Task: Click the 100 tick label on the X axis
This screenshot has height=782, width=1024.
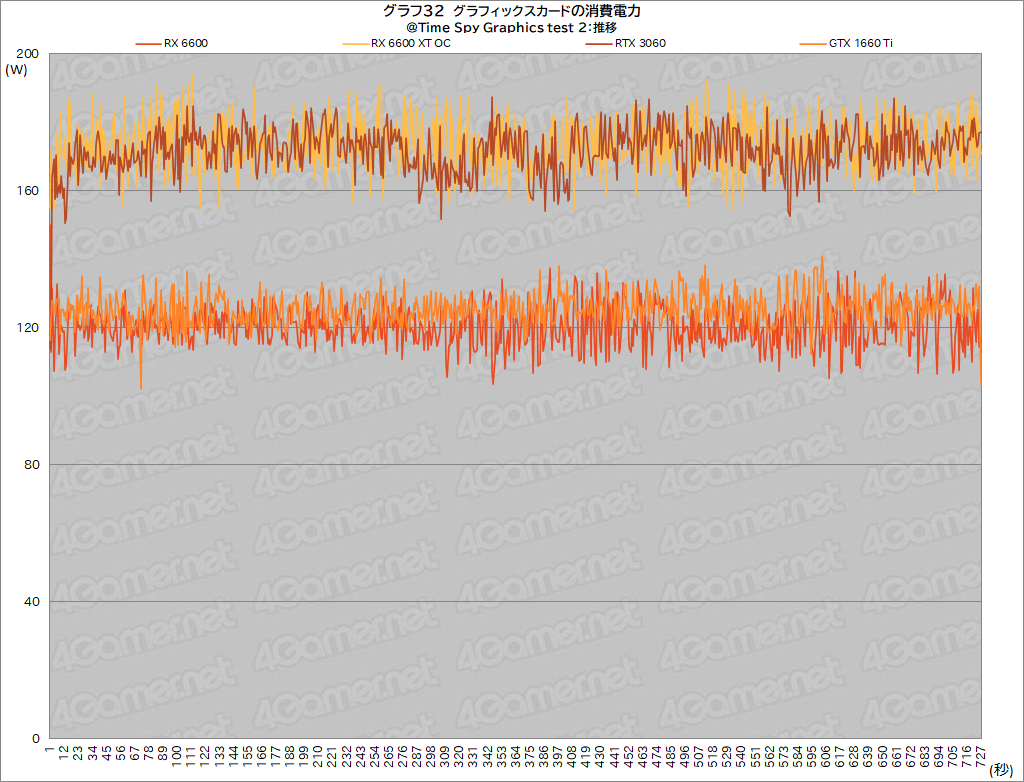Action: point(177,754)
